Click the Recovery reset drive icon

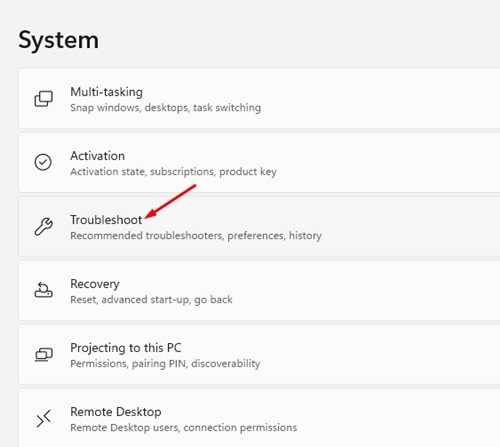(43, 290)
